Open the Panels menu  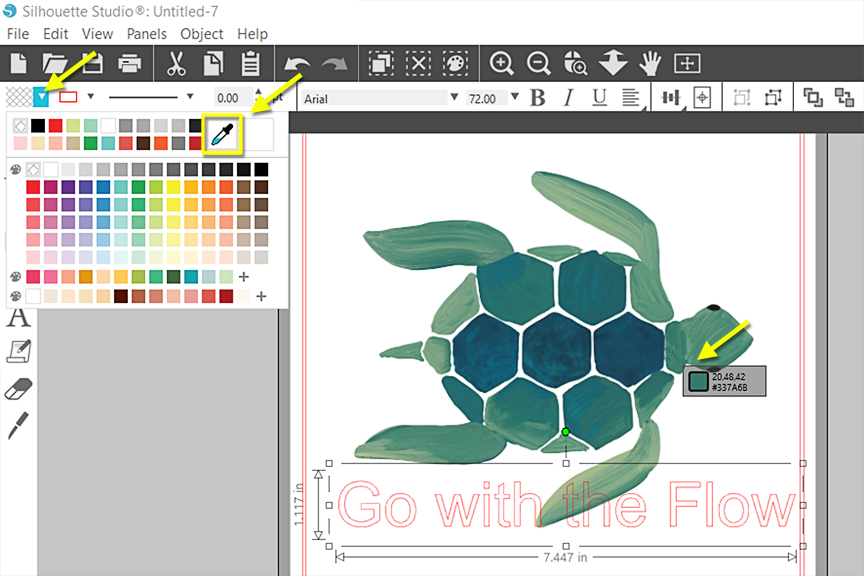tap(147, 34)
